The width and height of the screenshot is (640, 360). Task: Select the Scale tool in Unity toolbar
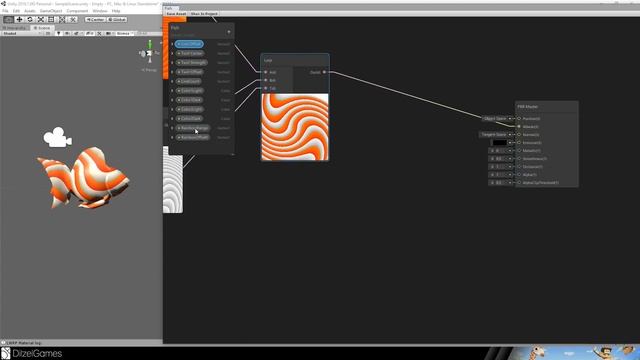point(40,19)
